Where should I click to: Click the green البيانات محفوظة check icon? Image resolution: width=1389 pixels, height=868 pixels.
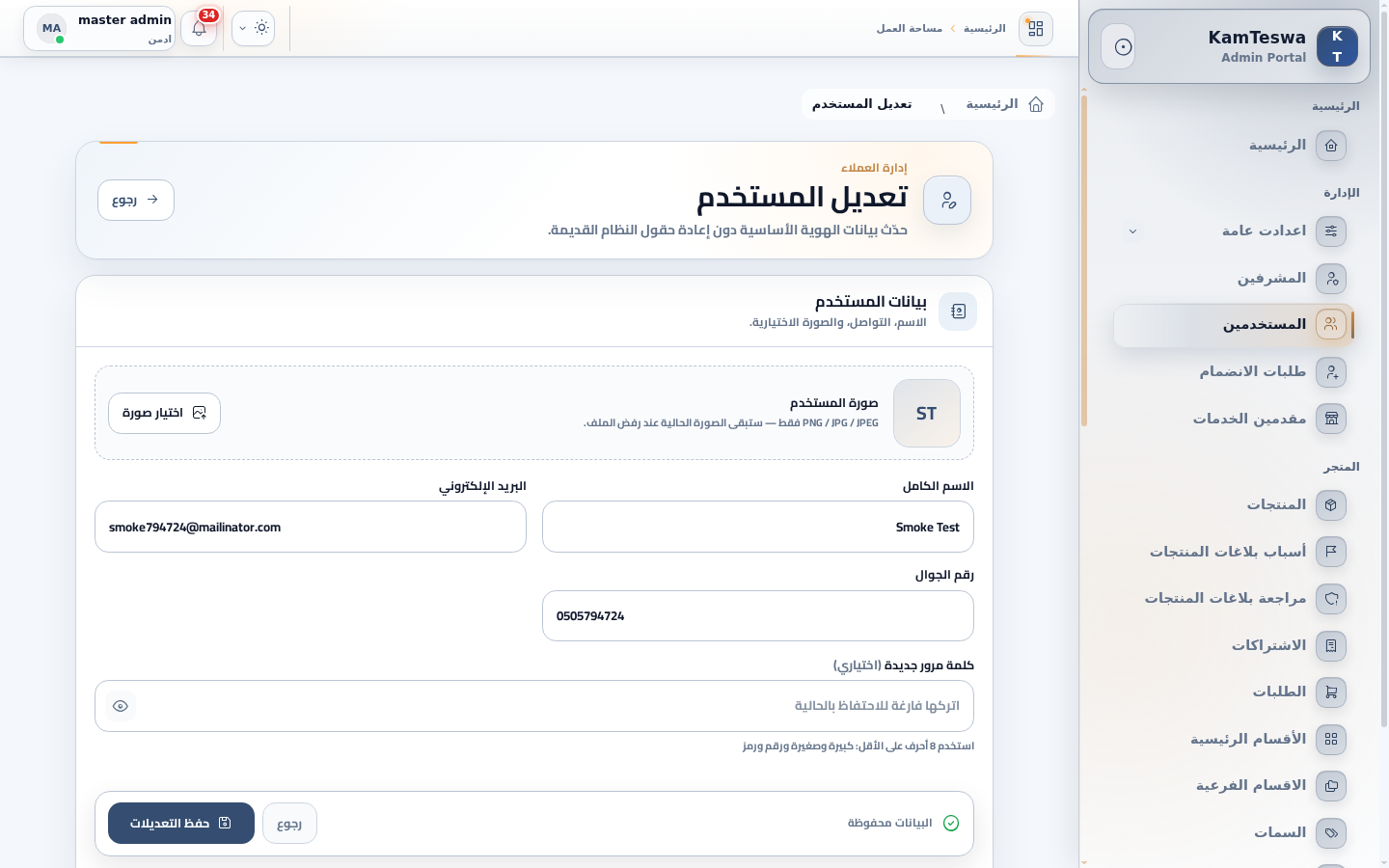click(x=951, y=823)
